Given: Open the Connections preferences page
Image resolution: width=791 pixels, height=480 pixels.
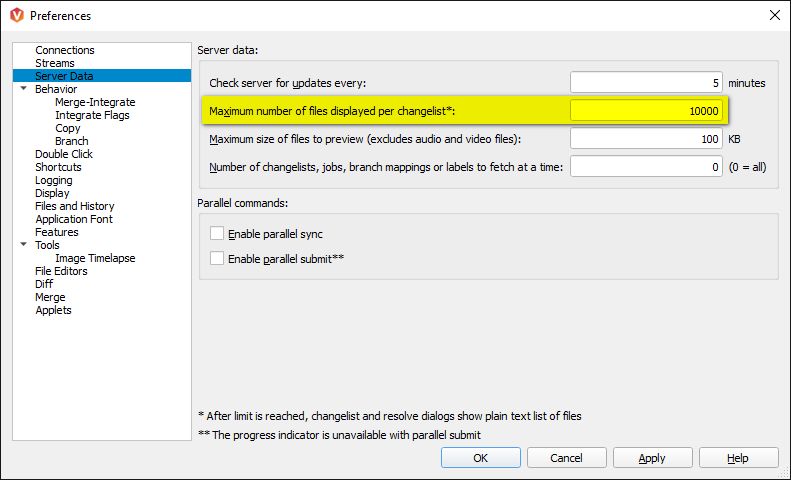Looking at the screenshot, I should click(65, 50).
